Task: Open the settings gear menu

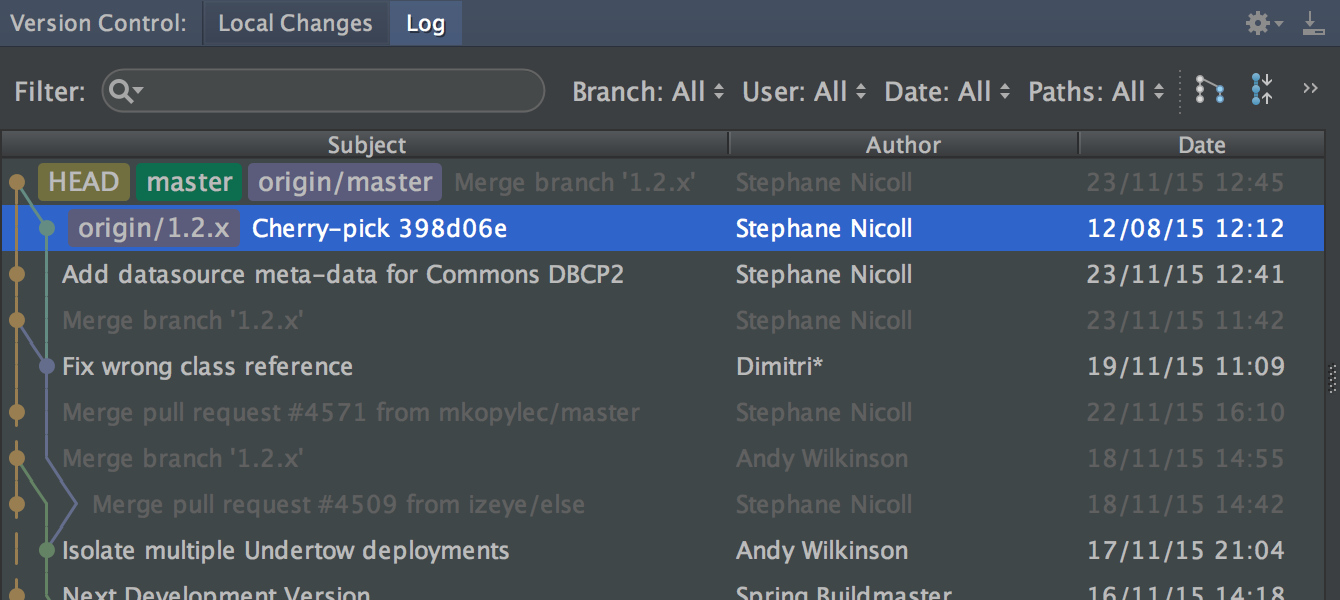Action: pyautogui.click(x=1264, y=23)
